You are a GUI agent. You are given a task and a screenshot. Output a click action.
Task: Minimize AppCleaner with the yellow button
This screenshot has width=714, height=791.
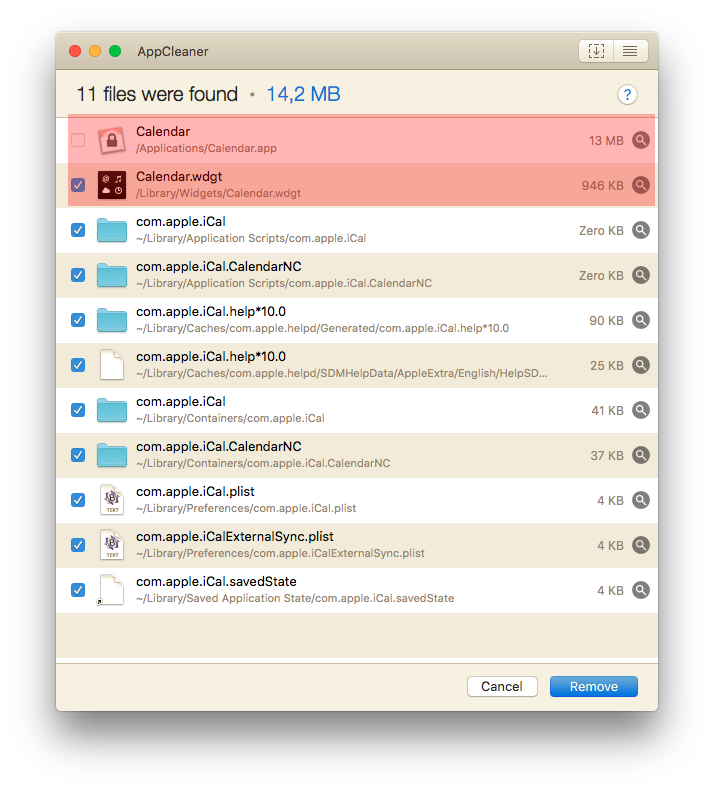pyautogui.click(x=95, y=51)
